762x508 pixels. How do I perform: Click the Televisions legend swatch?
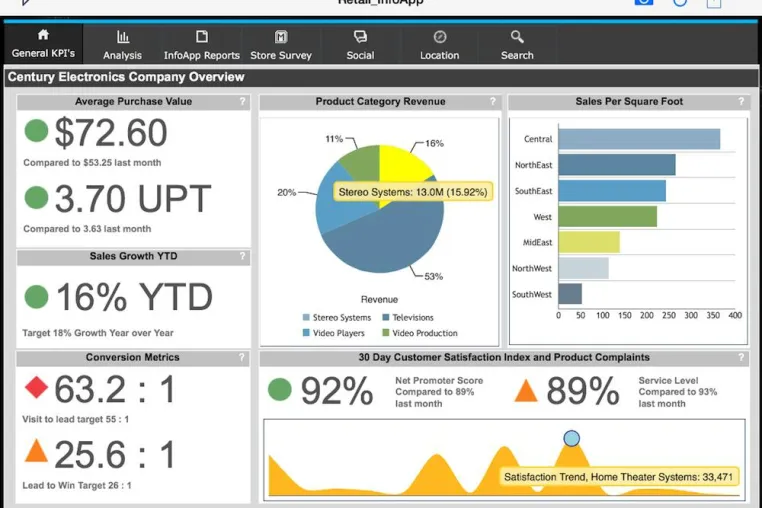(386, 317)
